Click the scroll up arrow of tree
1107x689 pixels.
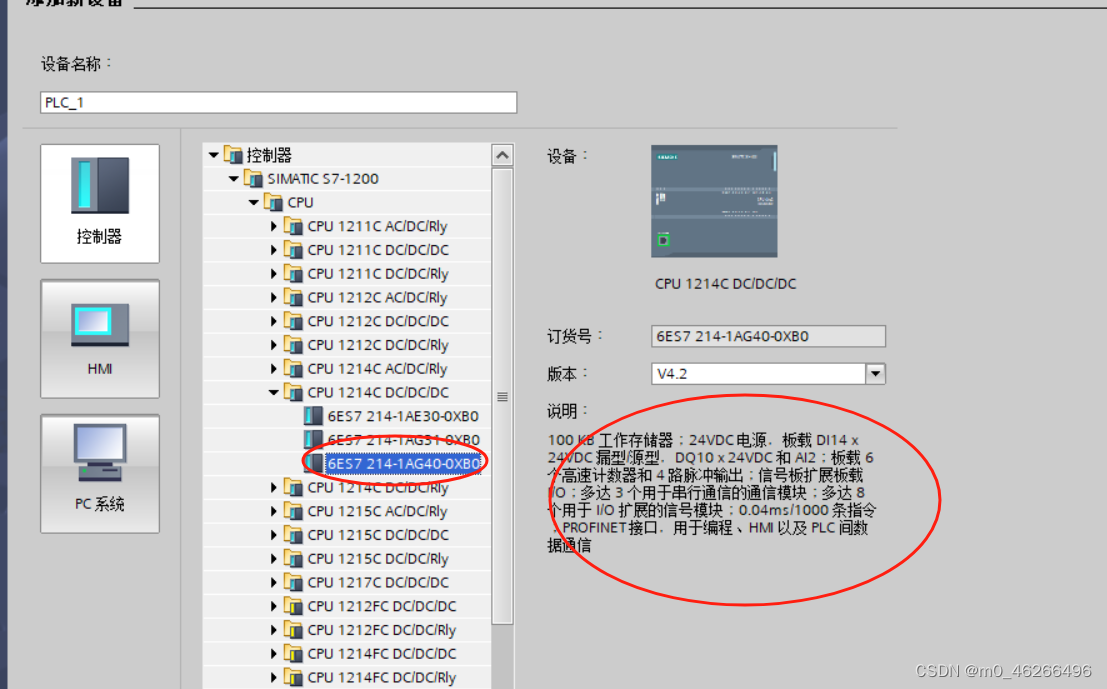pos(503,155)
